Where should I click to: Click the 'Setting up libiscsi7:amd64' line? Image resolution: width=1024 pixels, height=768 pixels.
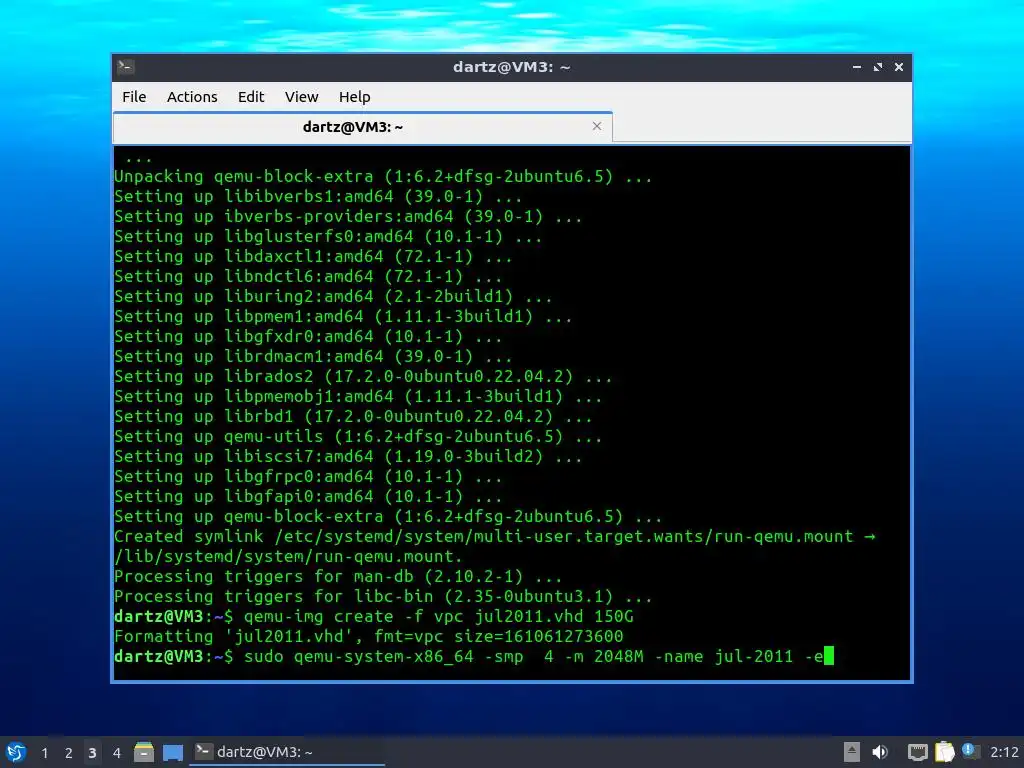click(x=348, y=456)
